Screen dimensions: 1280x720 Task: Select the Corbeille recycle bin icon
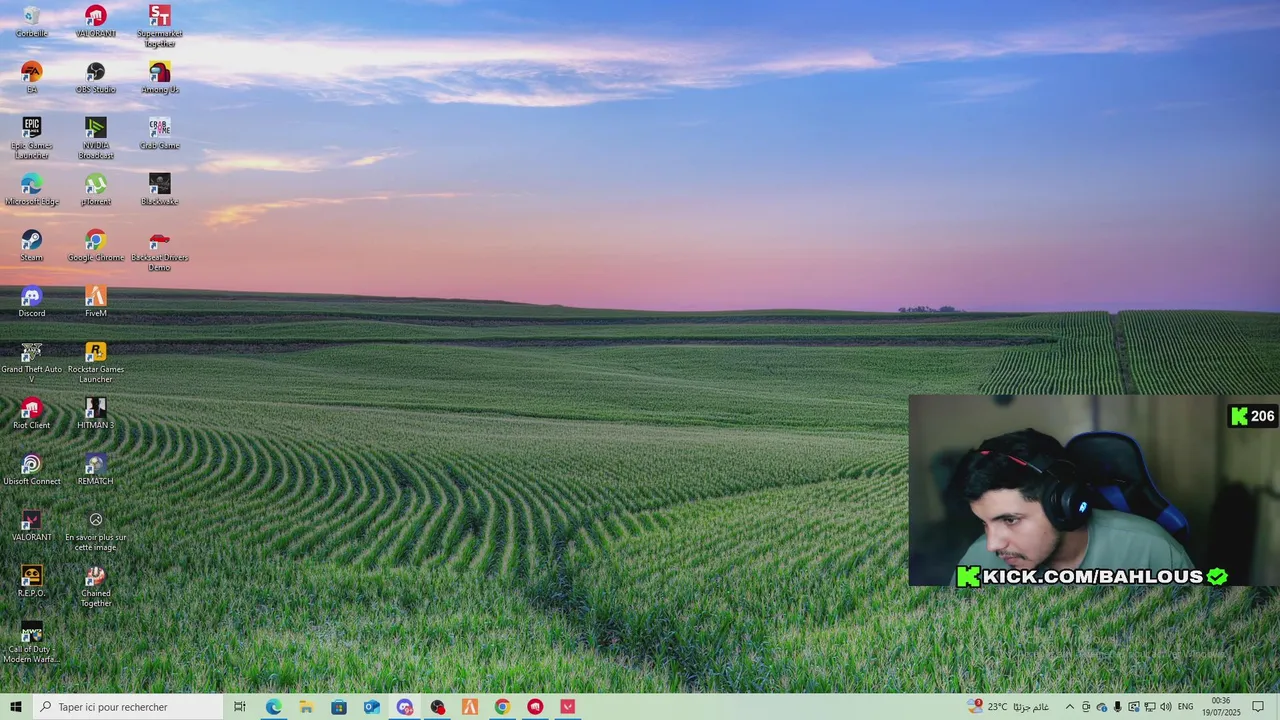31,22
